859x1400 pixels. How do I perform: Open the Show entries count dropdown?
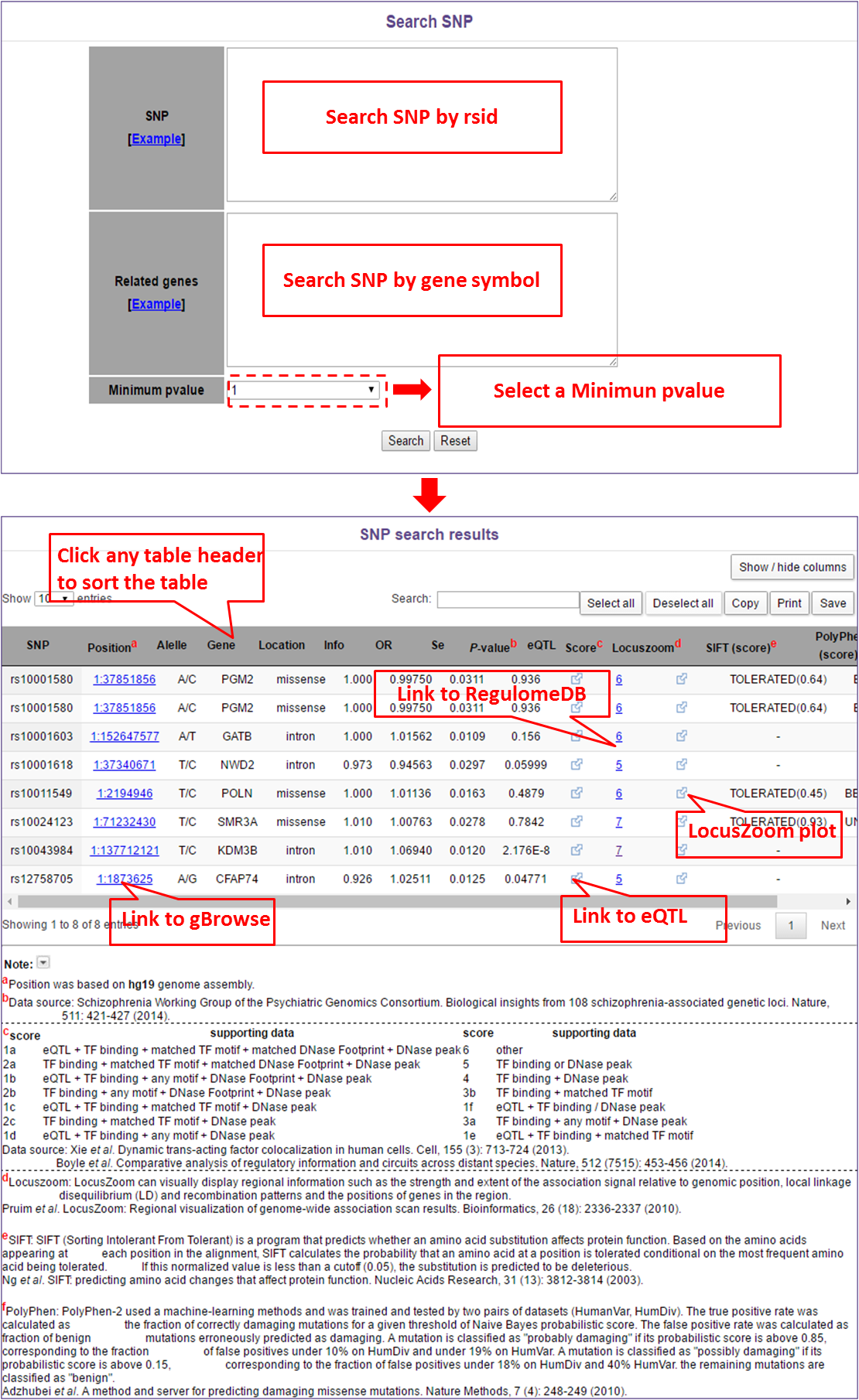coord(54,599)
